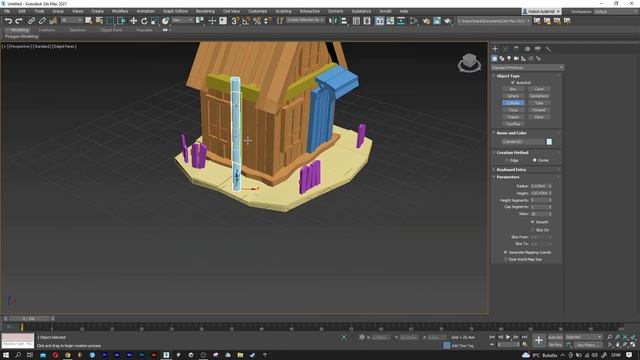Activate the Select Object tool
Viewport: 640px width, 360px height.
pyautogui.click(x=89, y=21)
